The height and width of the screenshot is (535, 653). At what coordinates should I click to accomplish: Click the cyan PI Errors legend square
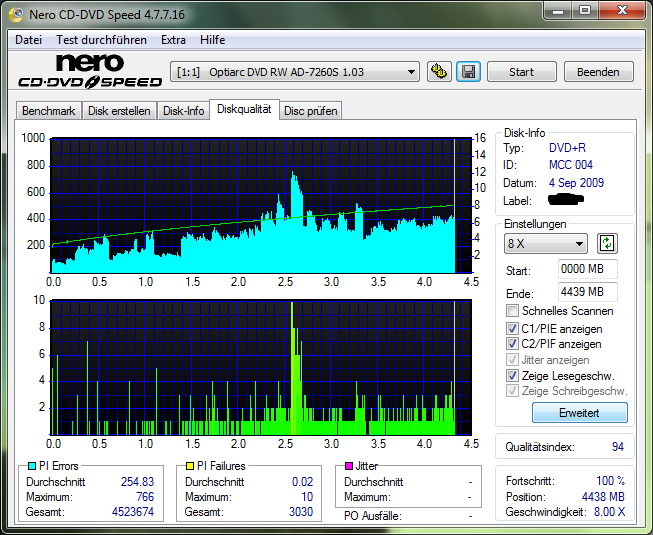32,466
